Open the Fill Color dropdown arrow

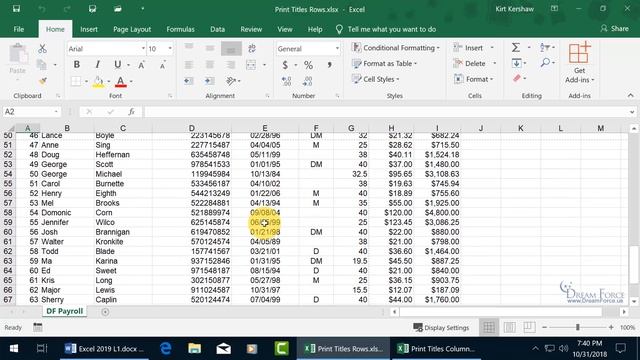[109, 81]
